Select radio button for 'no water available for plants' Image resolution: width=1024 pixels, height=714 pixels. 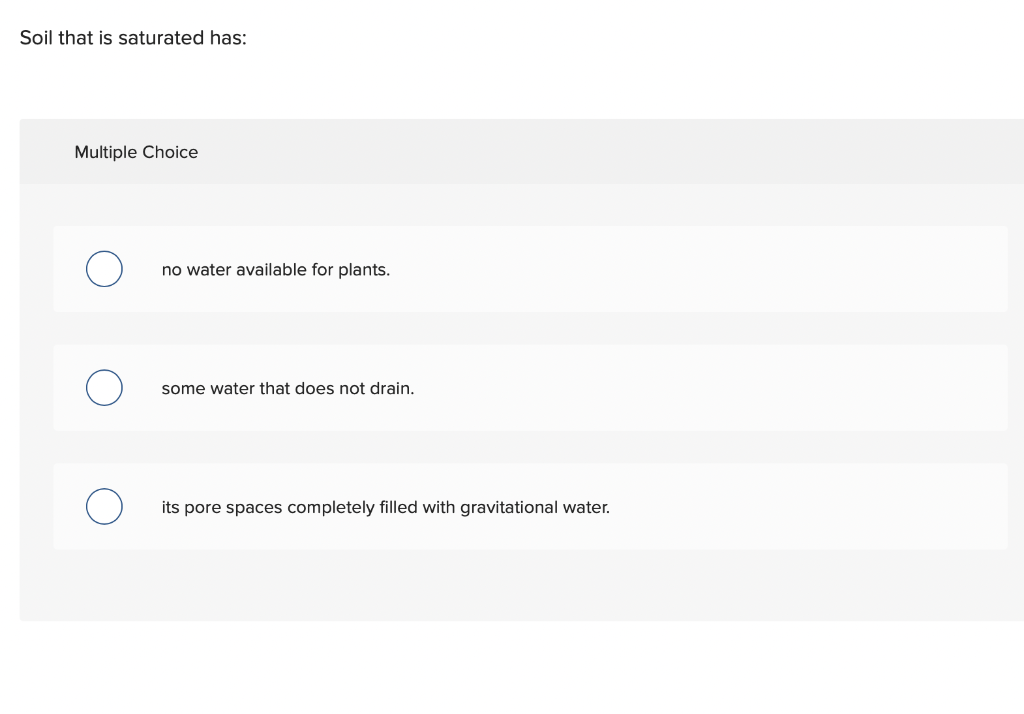pos(104,268)
